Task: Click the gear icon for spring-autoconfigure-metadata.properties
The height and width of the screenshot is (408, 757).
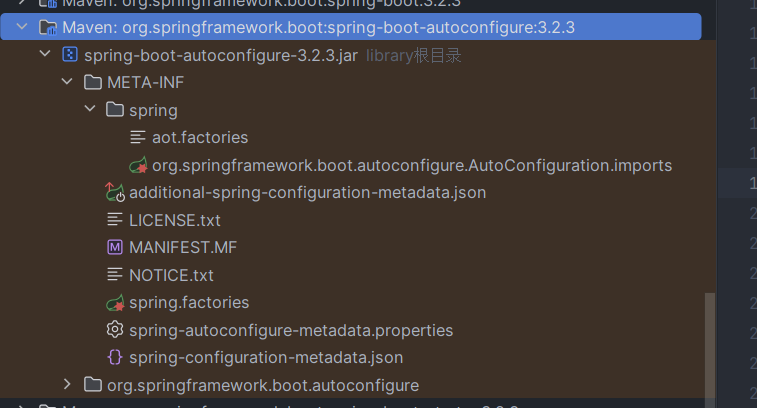Action: (115, 330)
